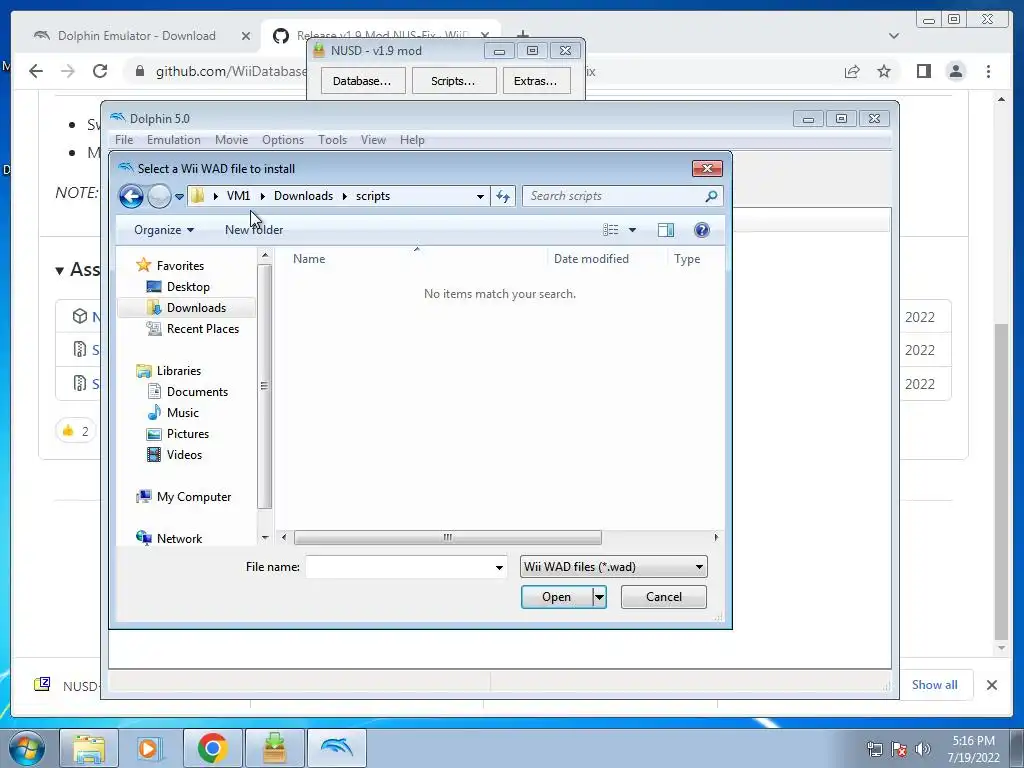Open Chrome's share page icon
The image size is (1024, 768).
852,71
